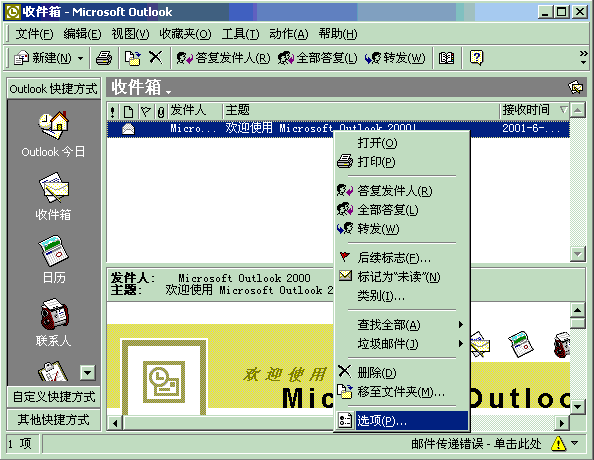Sort messages by the 发件人 column header
Image resolution: width=594 pixels, height=460 pixels.
[x=195, y=111]
